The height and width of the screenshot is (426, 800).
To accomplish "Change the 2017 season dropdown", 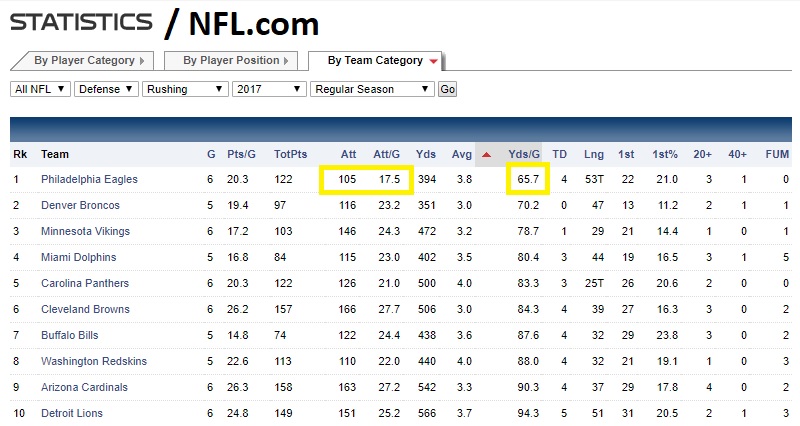I will point(268,89).
